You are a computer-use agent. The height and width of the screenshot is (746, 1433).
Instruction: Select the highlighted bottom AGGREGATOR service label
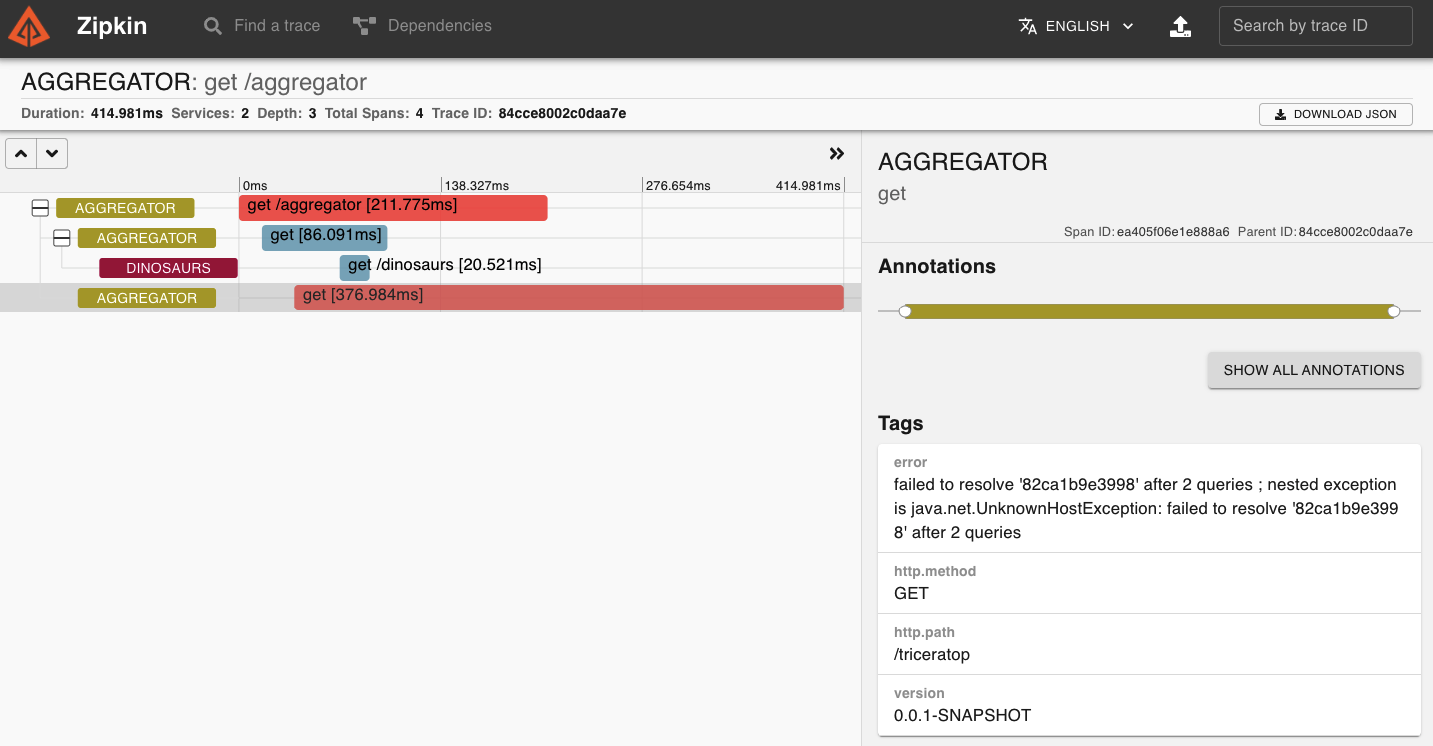pyautogui.click(x=147, y=298)
